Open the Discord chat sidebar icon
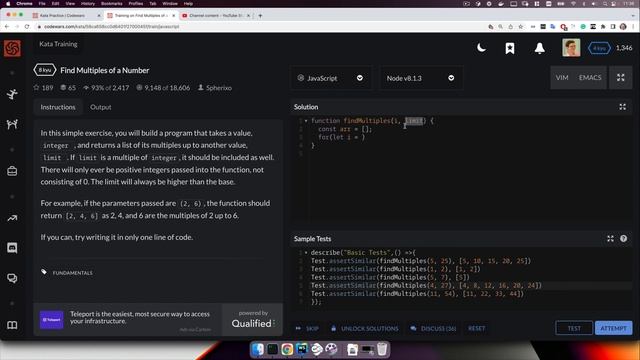Screen dimensions: 640x360 [12, 248]
